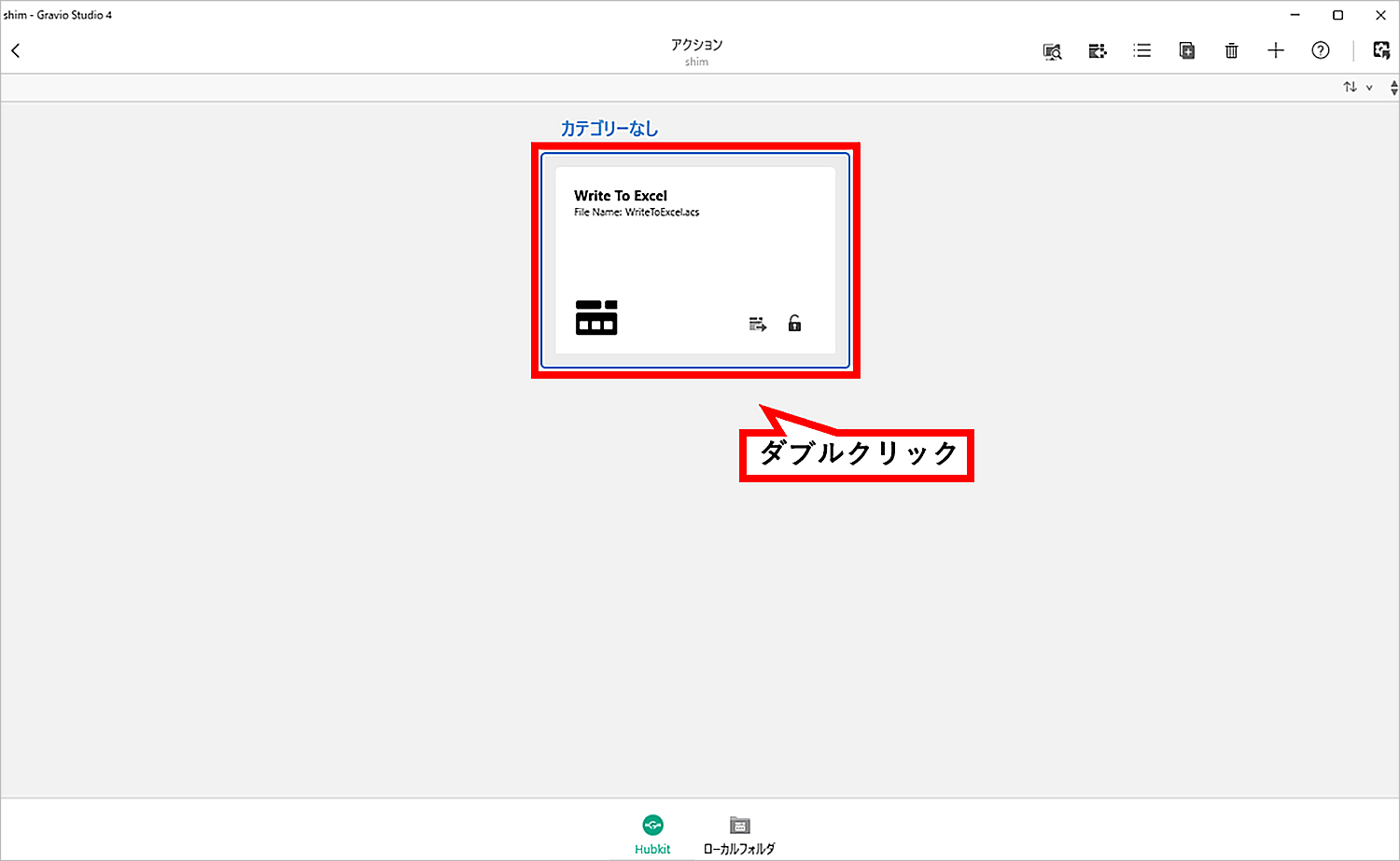
Task: Click the component icon on Write To Excel card
Action: 596,317
